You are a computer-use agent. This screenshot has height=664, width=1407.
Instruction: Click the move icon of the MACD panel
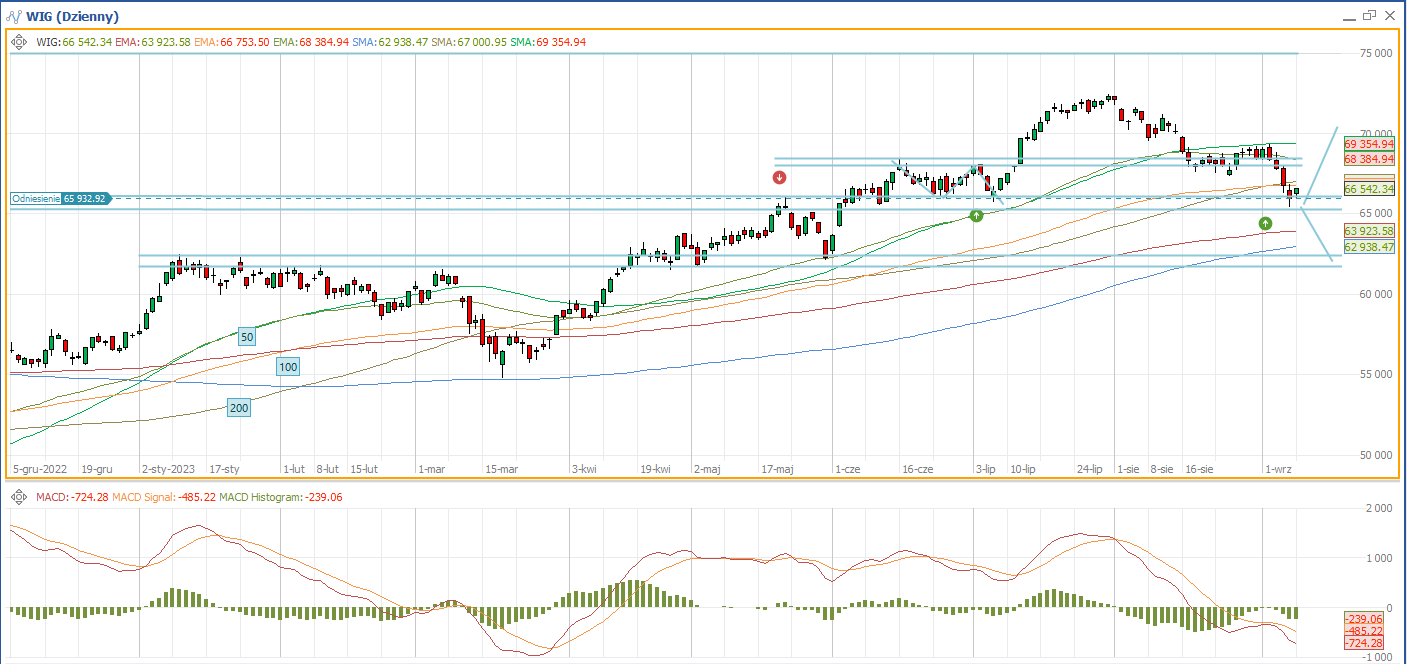pos(19,497)
